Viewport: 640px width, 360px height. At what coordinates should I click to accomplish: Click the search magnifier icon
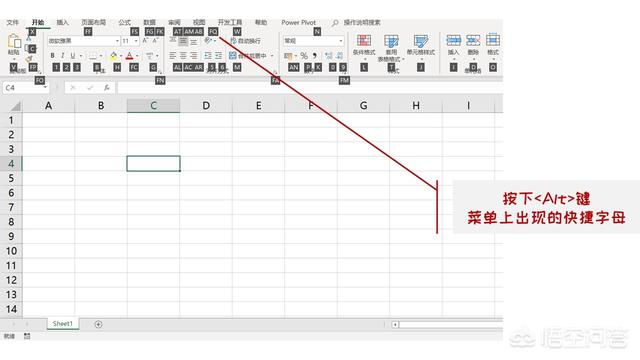[x=335, y=23]
